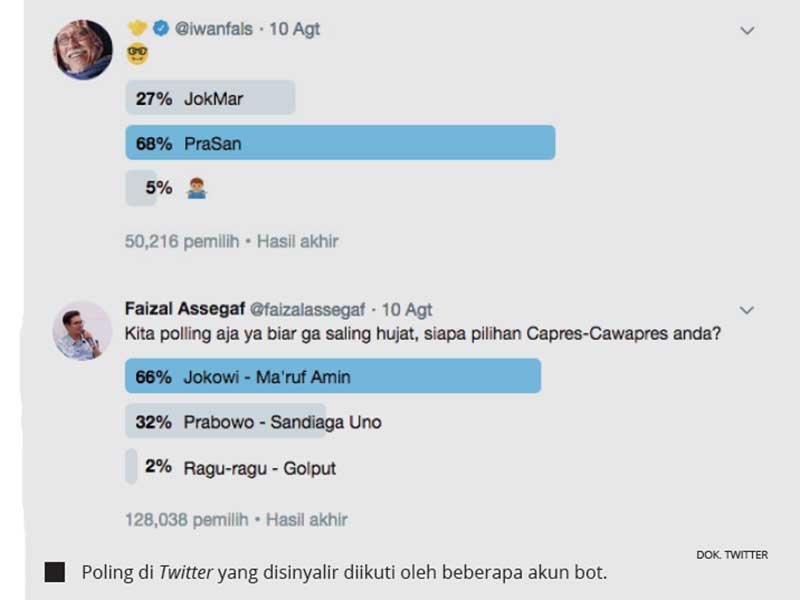Screen dimensions: 800x600
Task: Click Iwan Fals's profile avatar
Action: [x=81, y=45]
